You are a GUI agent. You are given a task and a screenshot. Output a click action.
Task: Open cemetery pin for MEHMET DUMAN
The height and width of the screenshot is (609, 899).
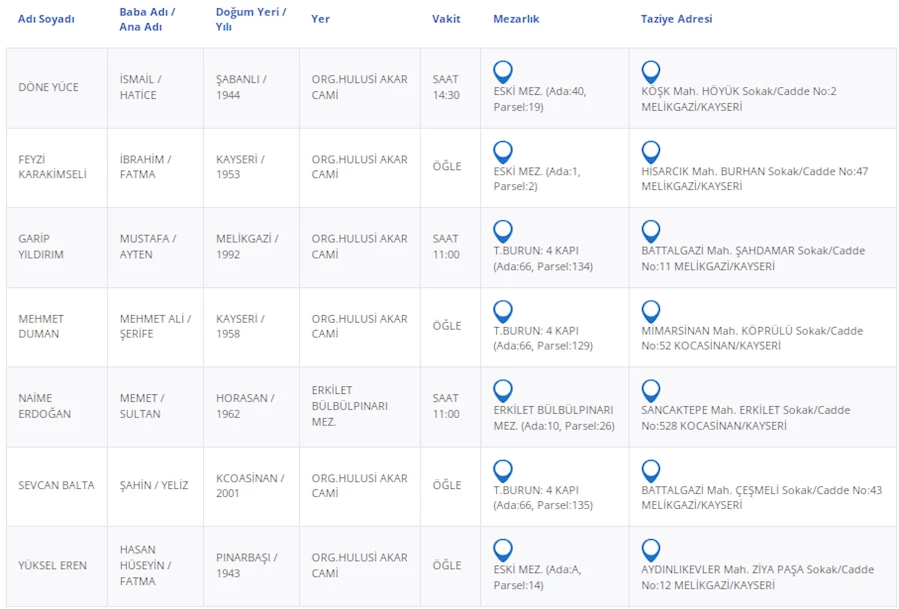[503, 311]
